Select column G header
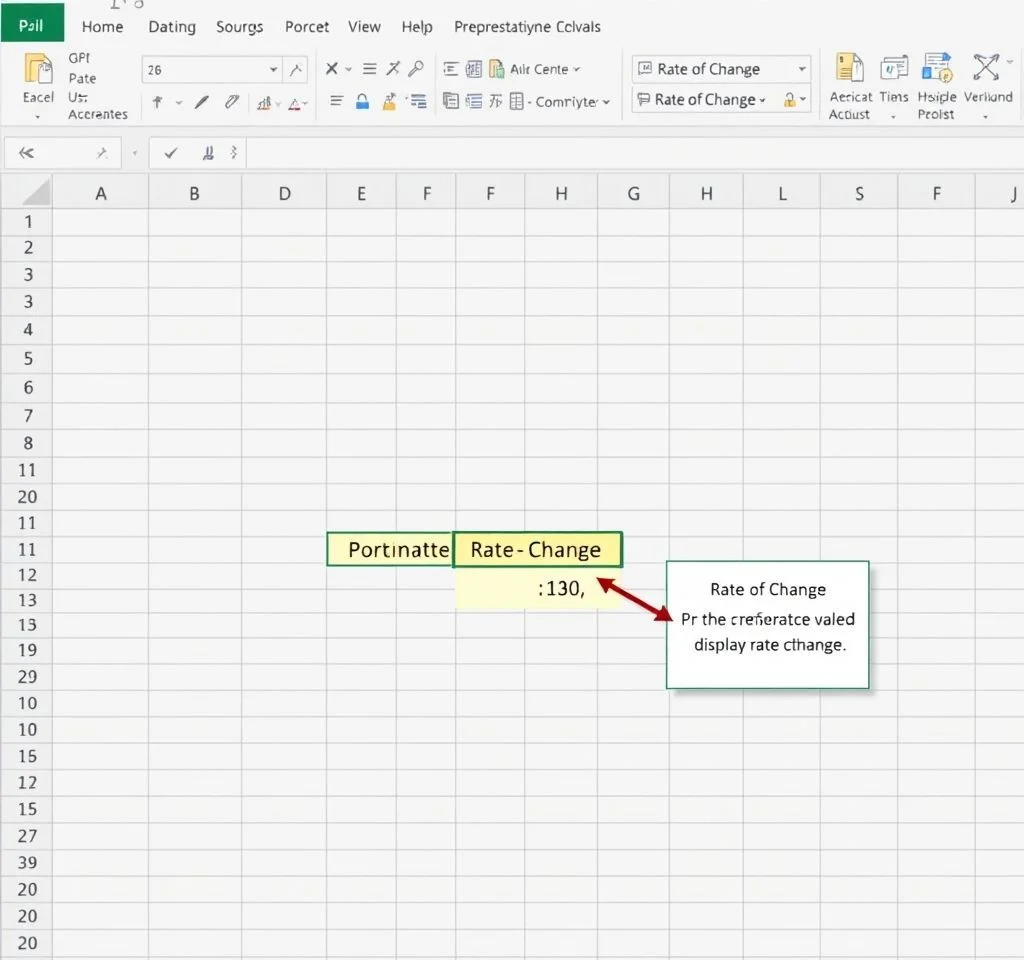 pos(633,193)
